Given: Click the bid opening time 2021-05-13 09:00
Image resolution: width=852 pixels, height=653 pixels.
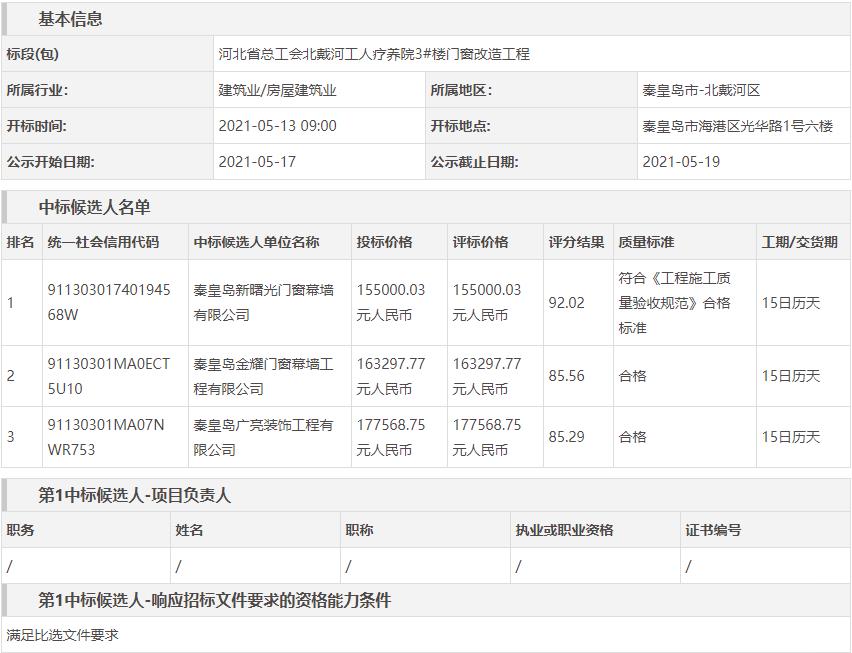Looking at the screenshot, I should pos(277,126).
